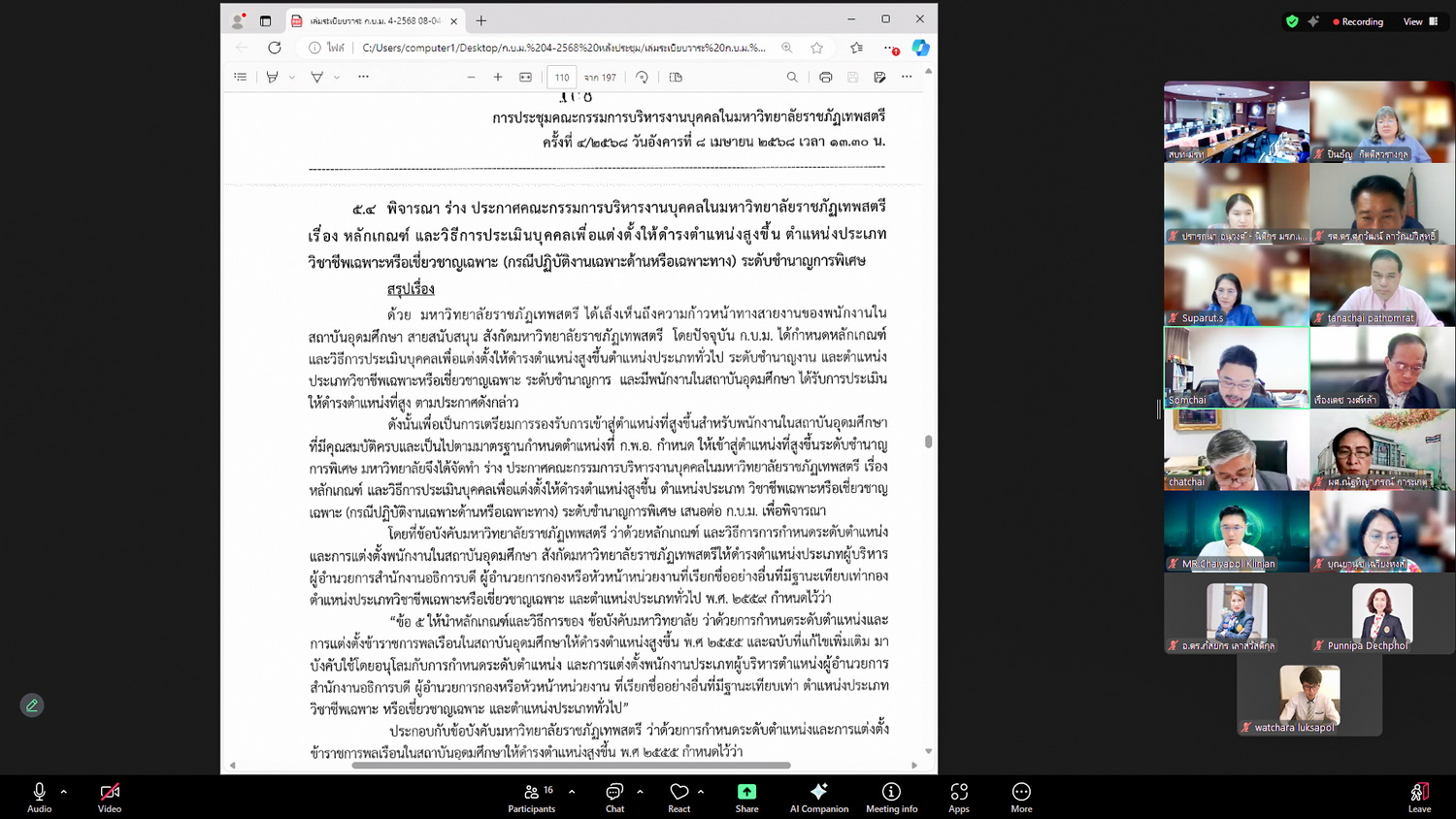The image size is (1456, 819).
Task: Select tanachai pathomrat video thumbnail
Action: [1382, 285]
